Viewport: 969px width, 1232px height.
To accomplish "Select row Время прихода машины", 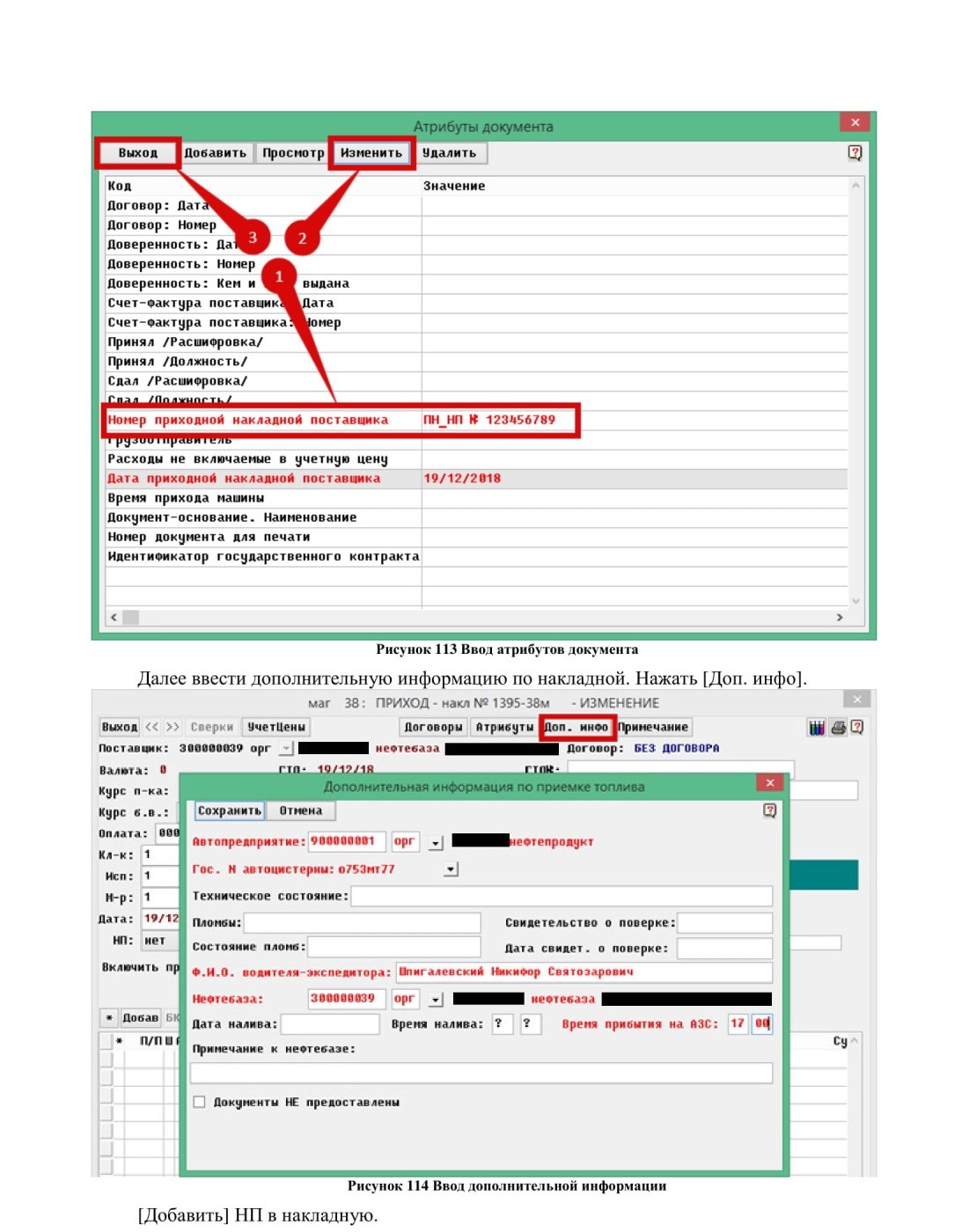I will click(x=476, y=498).
